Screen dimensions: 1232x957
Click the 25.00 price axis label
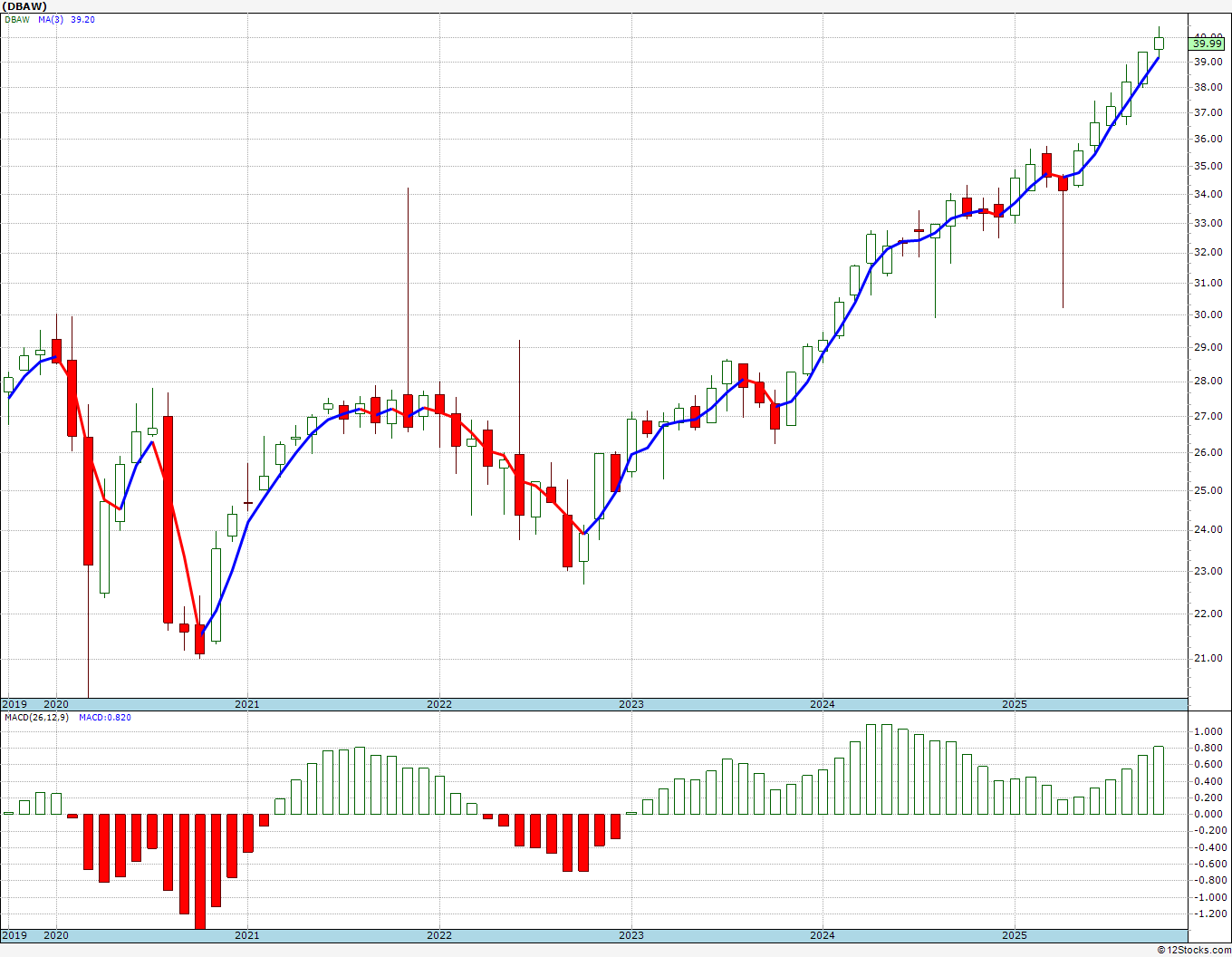(x=1208, y=490)
